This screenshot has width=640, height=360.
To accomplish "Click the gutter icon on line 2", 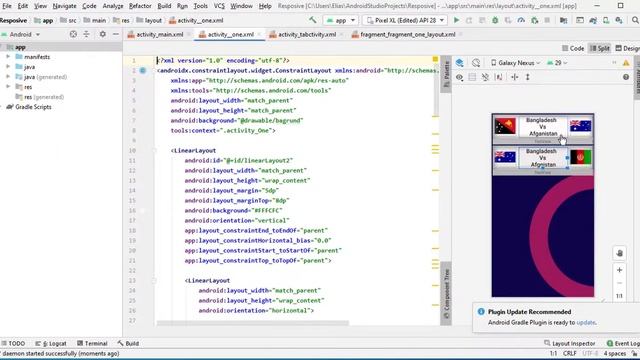I will coord(143,70).
